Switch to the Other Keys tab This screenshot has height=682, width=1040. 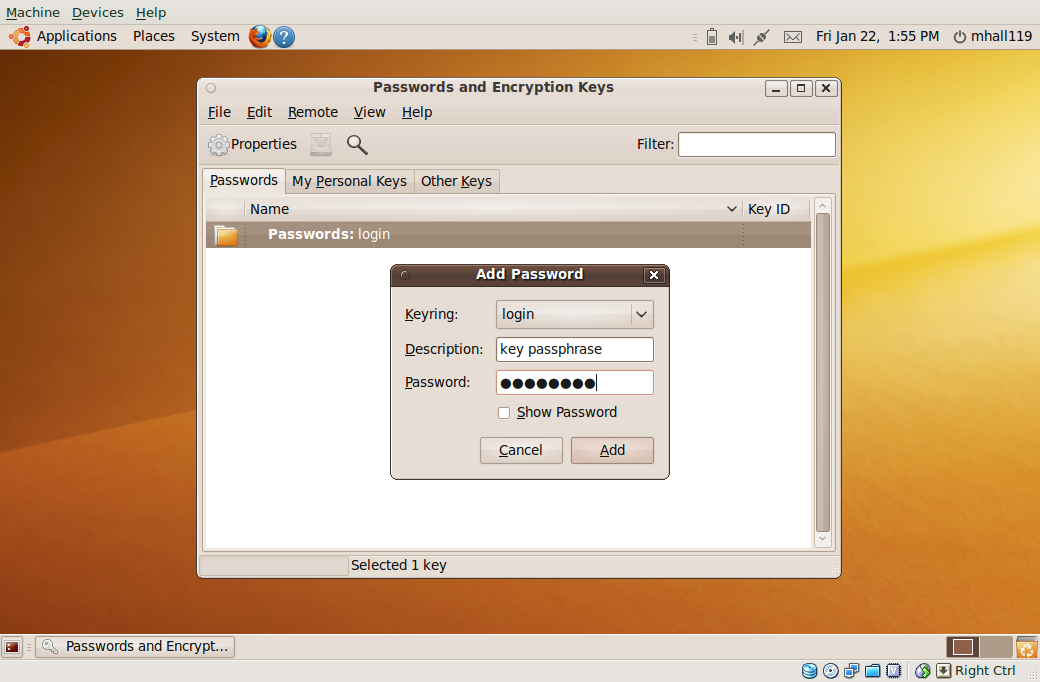(x=456, y=181)
